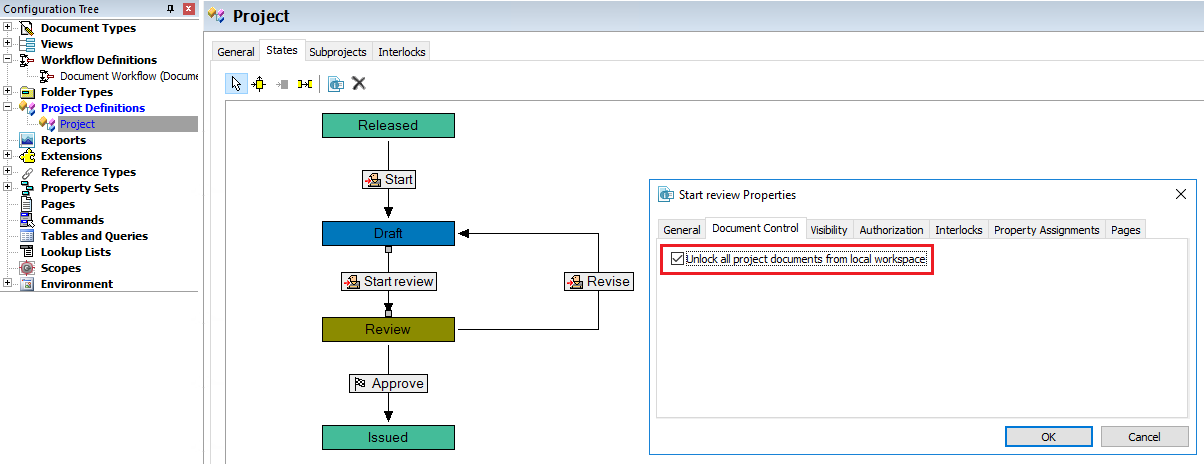
Task: Open properties via the toolbar properties icon
Action: pos(336,84)
